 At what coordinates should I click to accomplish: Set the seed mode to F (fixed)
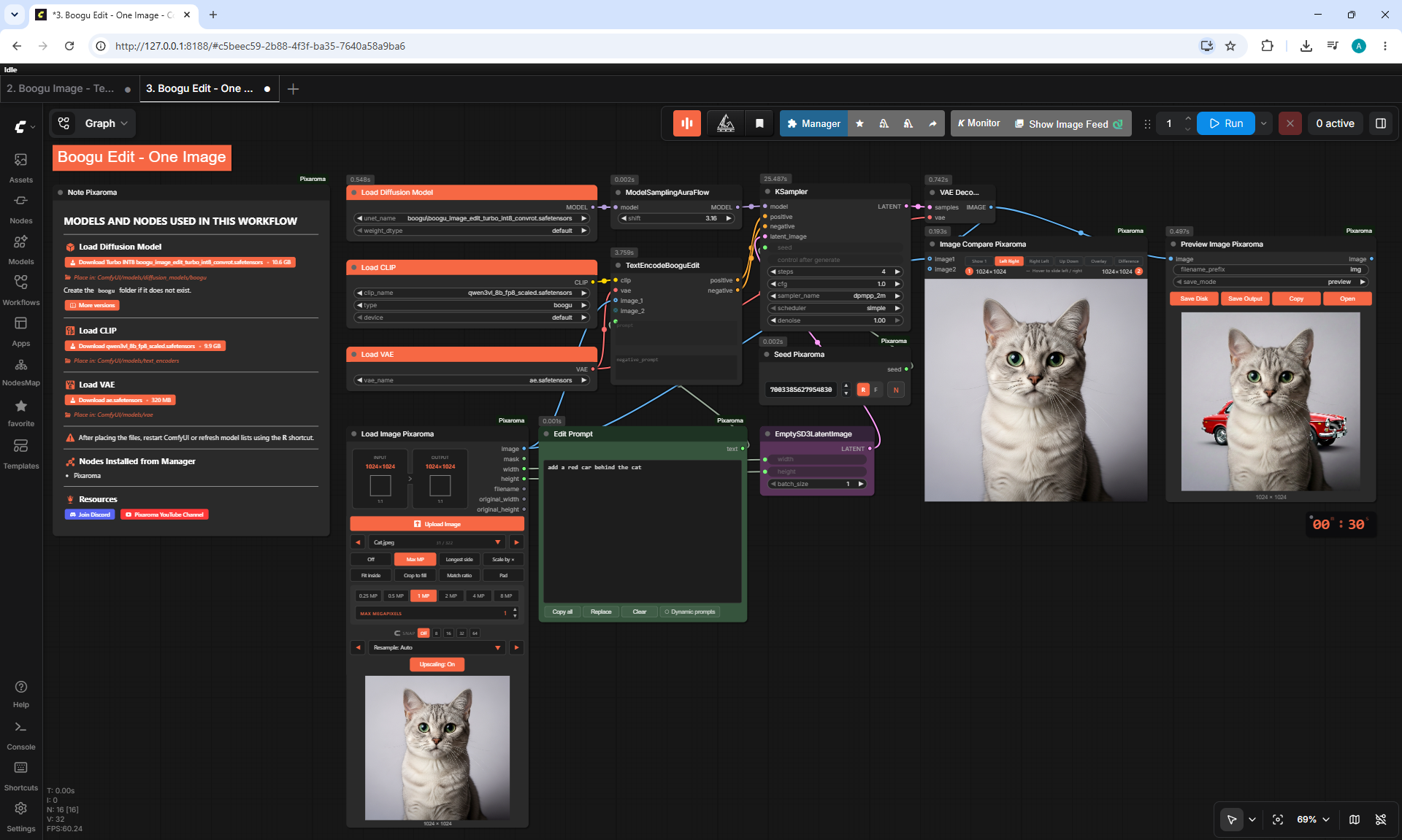pyautogui.click(x=876, y=390)
